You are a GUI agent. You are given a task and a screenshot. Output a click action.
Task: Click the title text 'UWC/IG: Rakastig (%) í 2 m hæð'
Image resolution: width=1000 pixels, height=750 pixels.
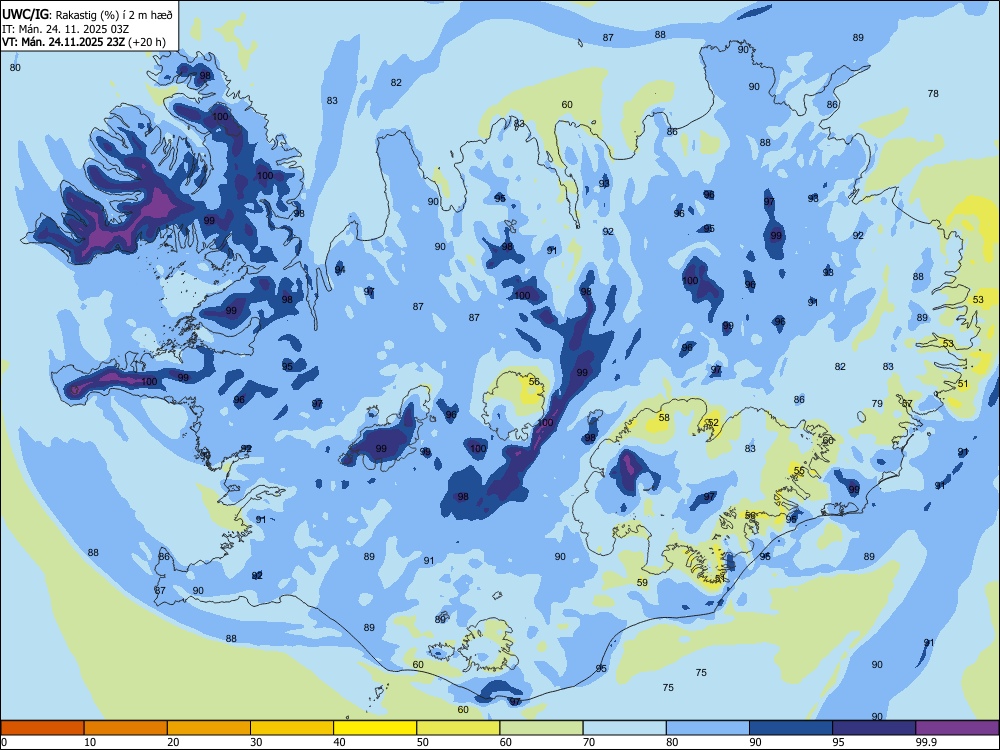click(x=87, y=14)
